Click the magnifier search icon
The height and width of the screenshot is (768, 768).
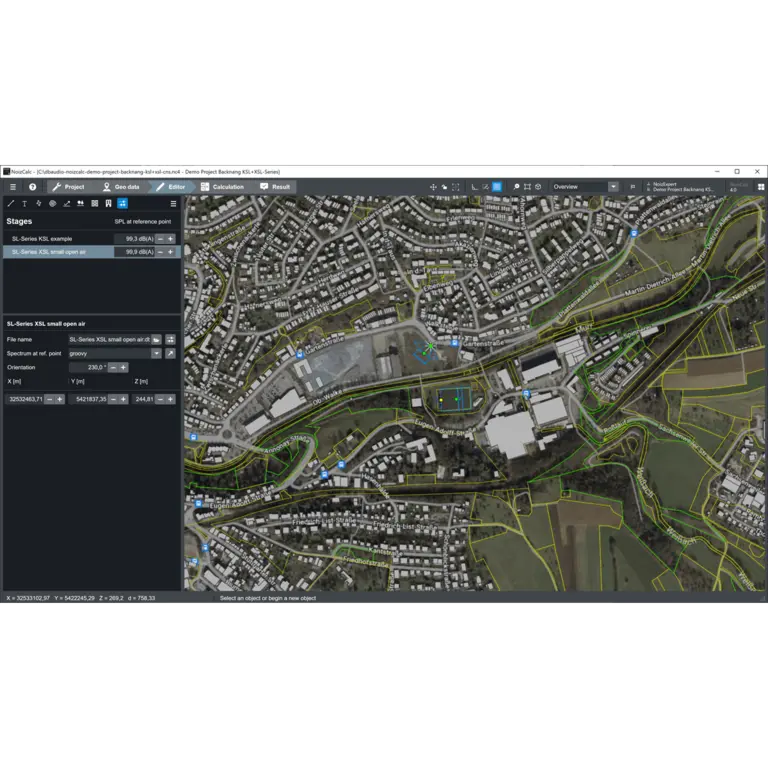(516, 187)
